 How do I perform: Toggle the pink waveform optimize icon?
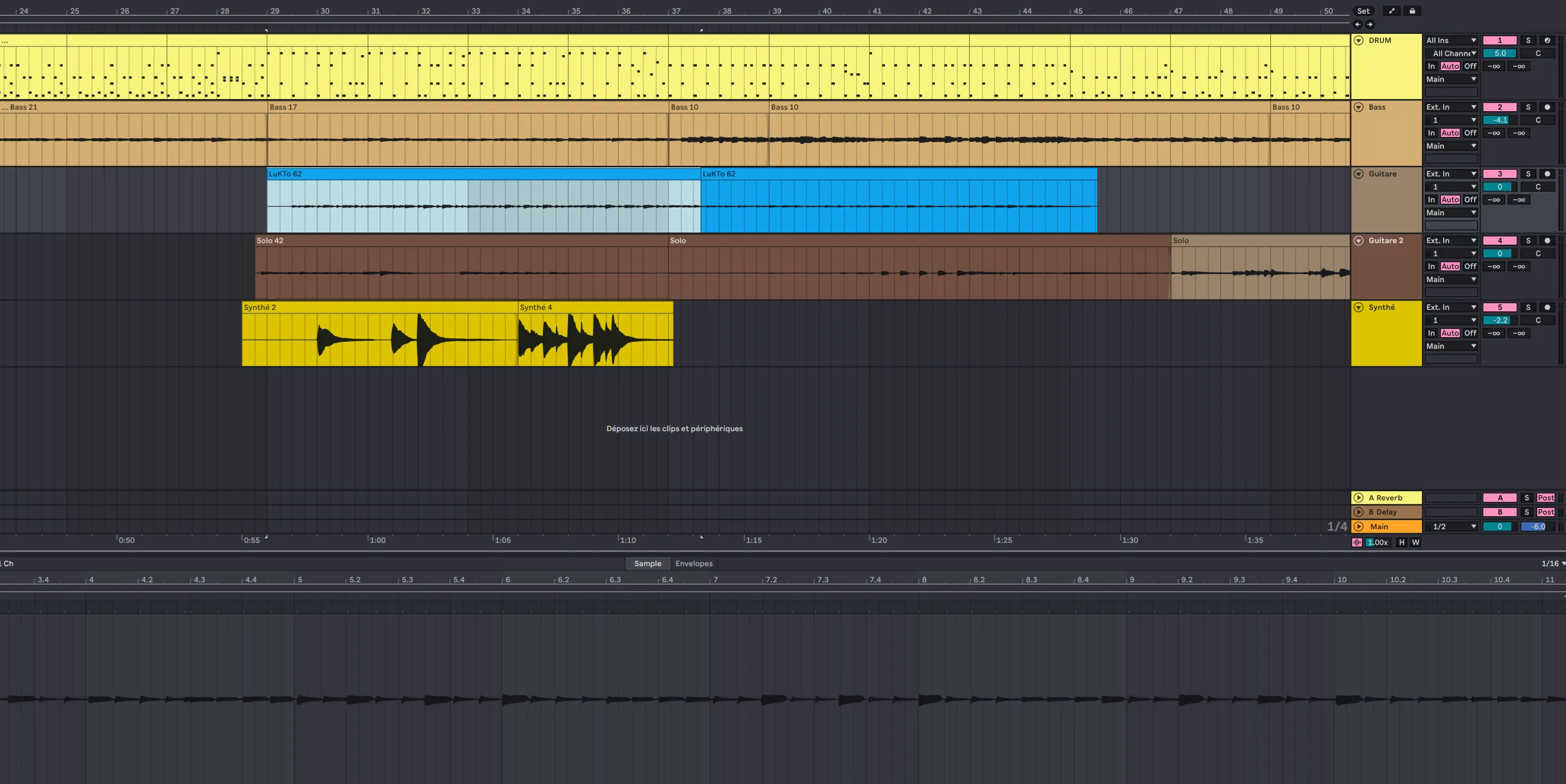(x=1357, y=543)
